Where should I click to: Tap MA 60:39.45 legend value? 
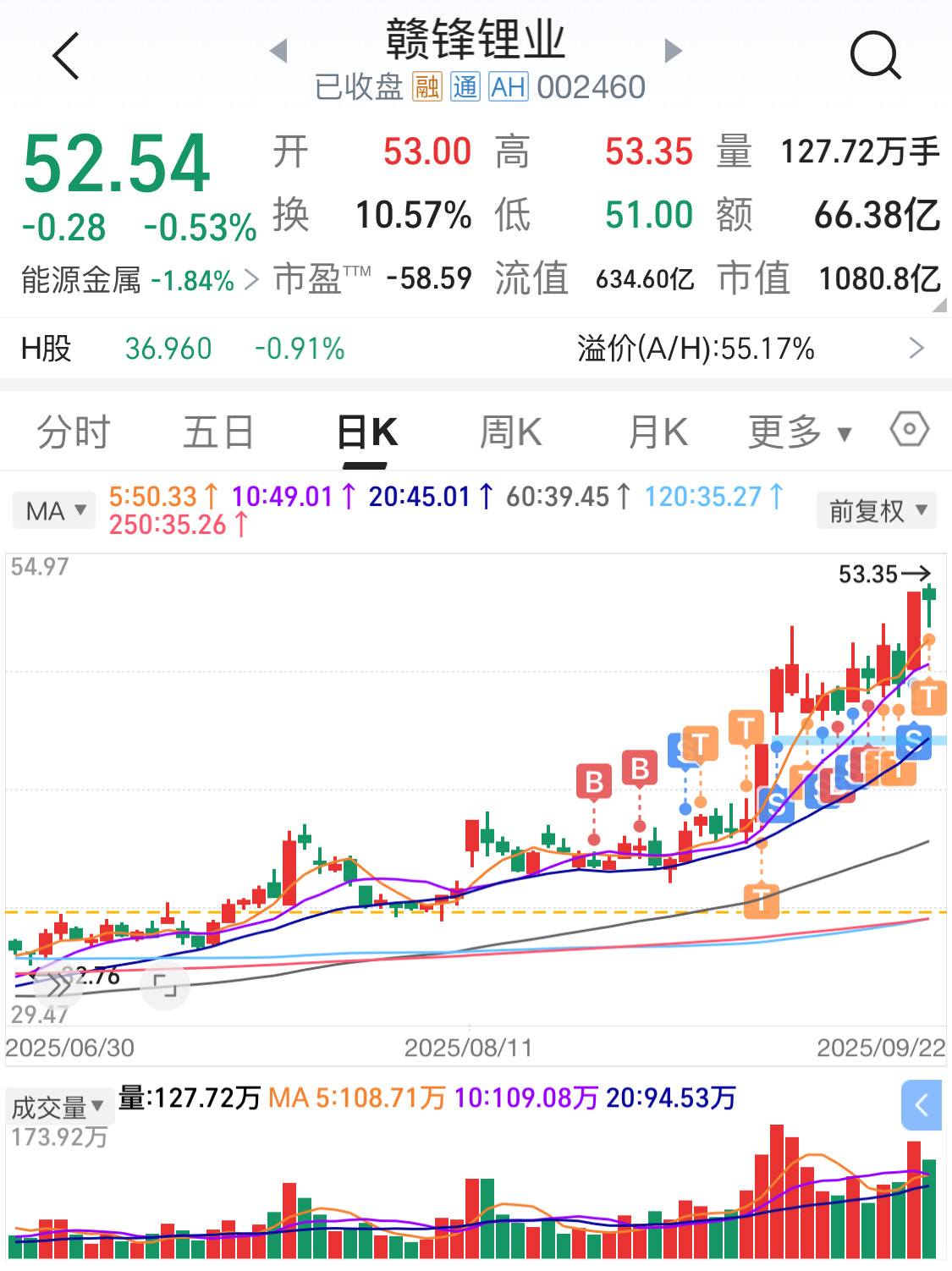pos(569,497)
